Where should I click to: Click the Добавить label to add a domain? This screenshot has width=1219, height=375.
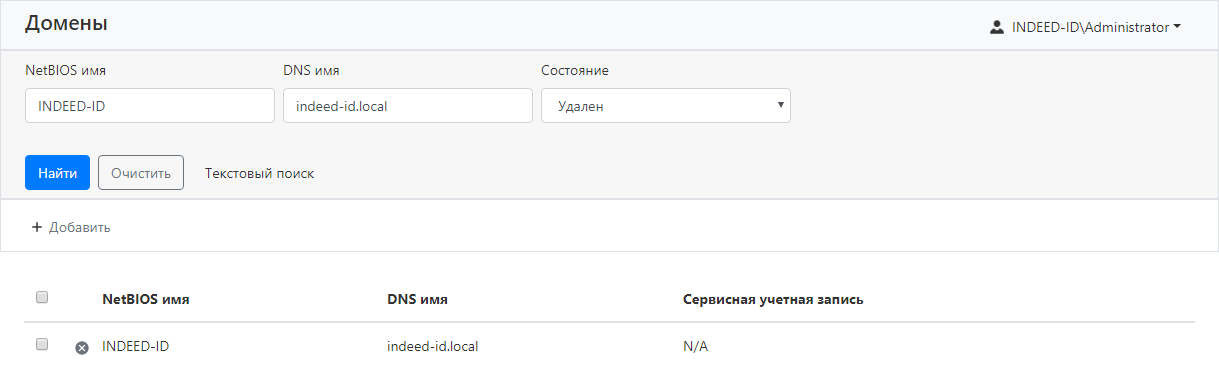point(79,227)
